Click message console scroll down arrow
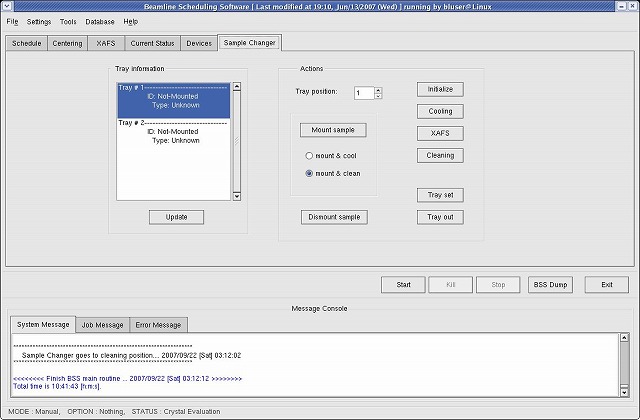 tap(624, 393)
